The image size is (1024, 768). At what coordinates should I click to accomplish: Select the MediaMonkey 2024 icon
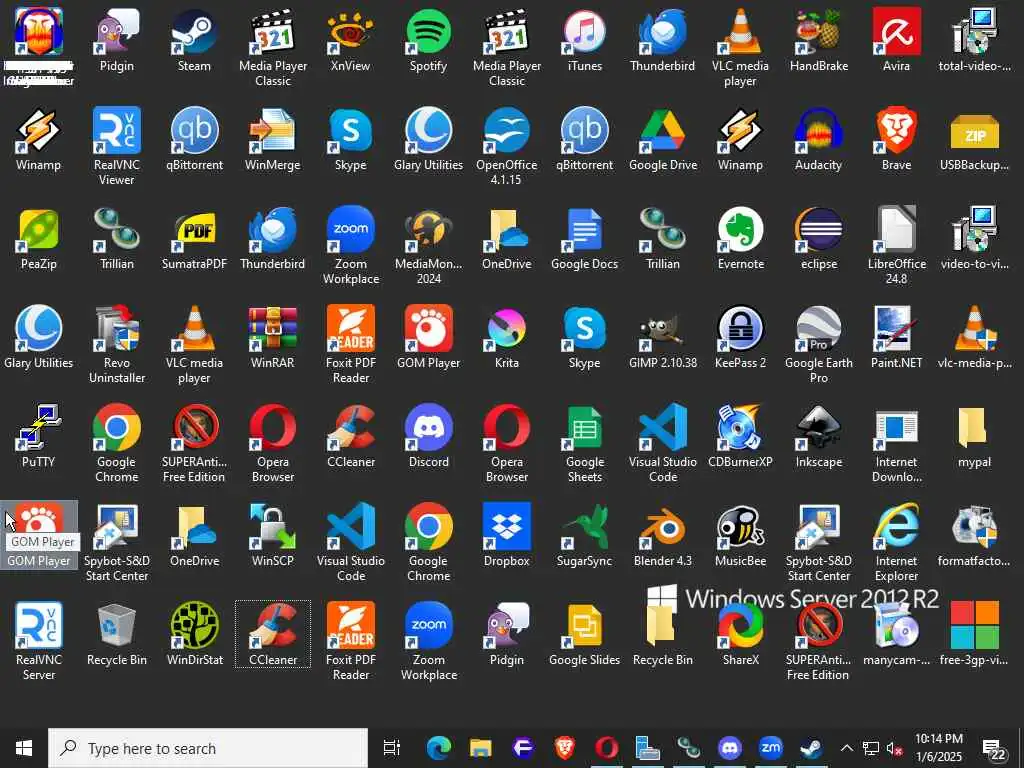click(428, 246)
